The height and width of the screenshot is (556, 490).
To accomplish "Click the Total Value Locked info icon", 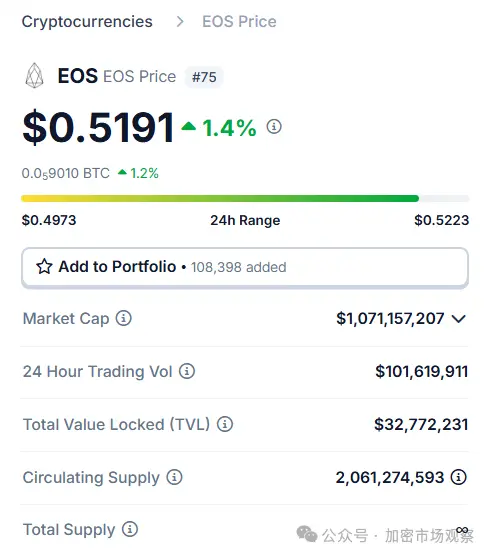I will pos(225,424).
